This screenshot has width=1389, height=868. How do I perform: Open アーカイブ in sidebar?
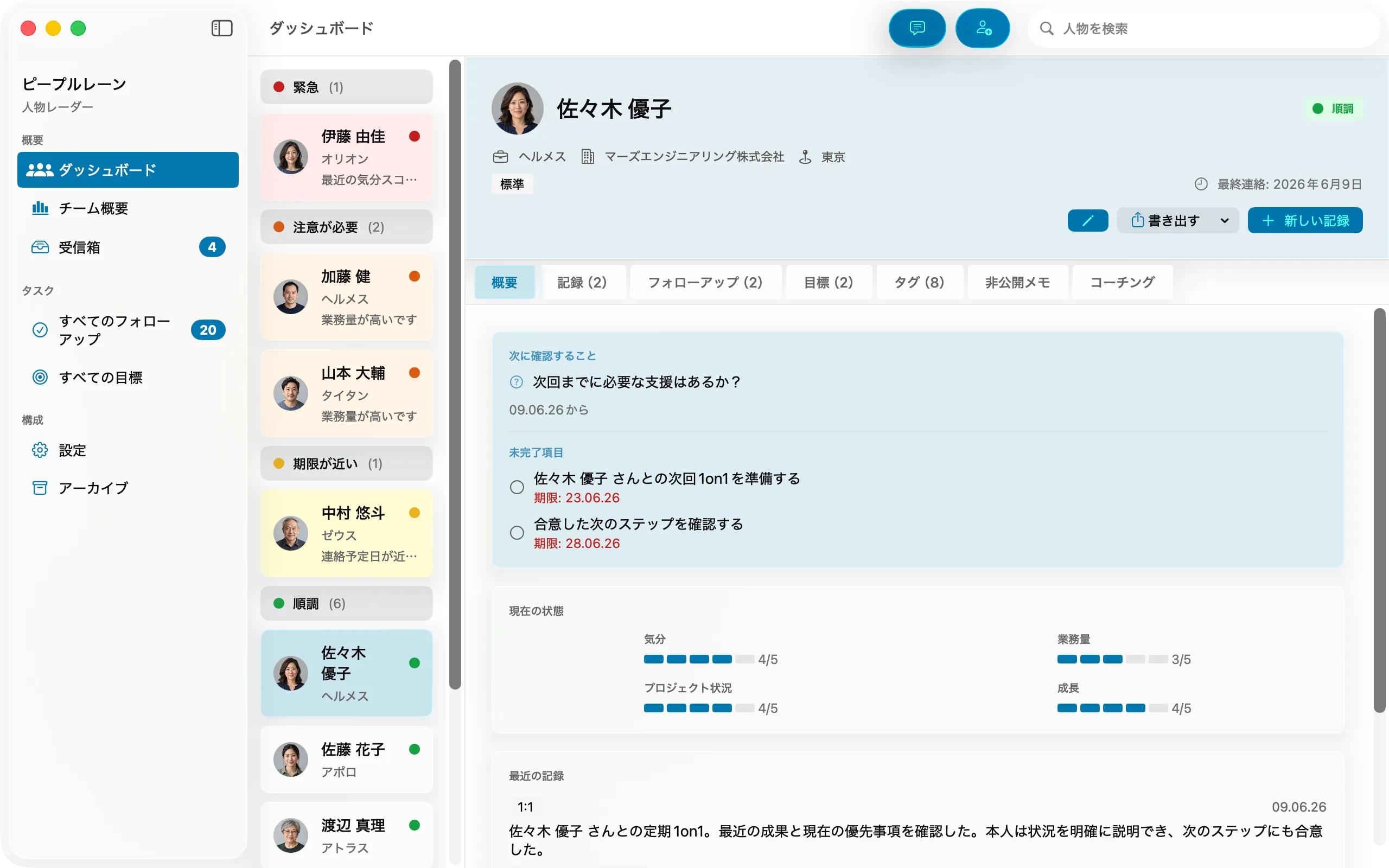tap(128, 488)
